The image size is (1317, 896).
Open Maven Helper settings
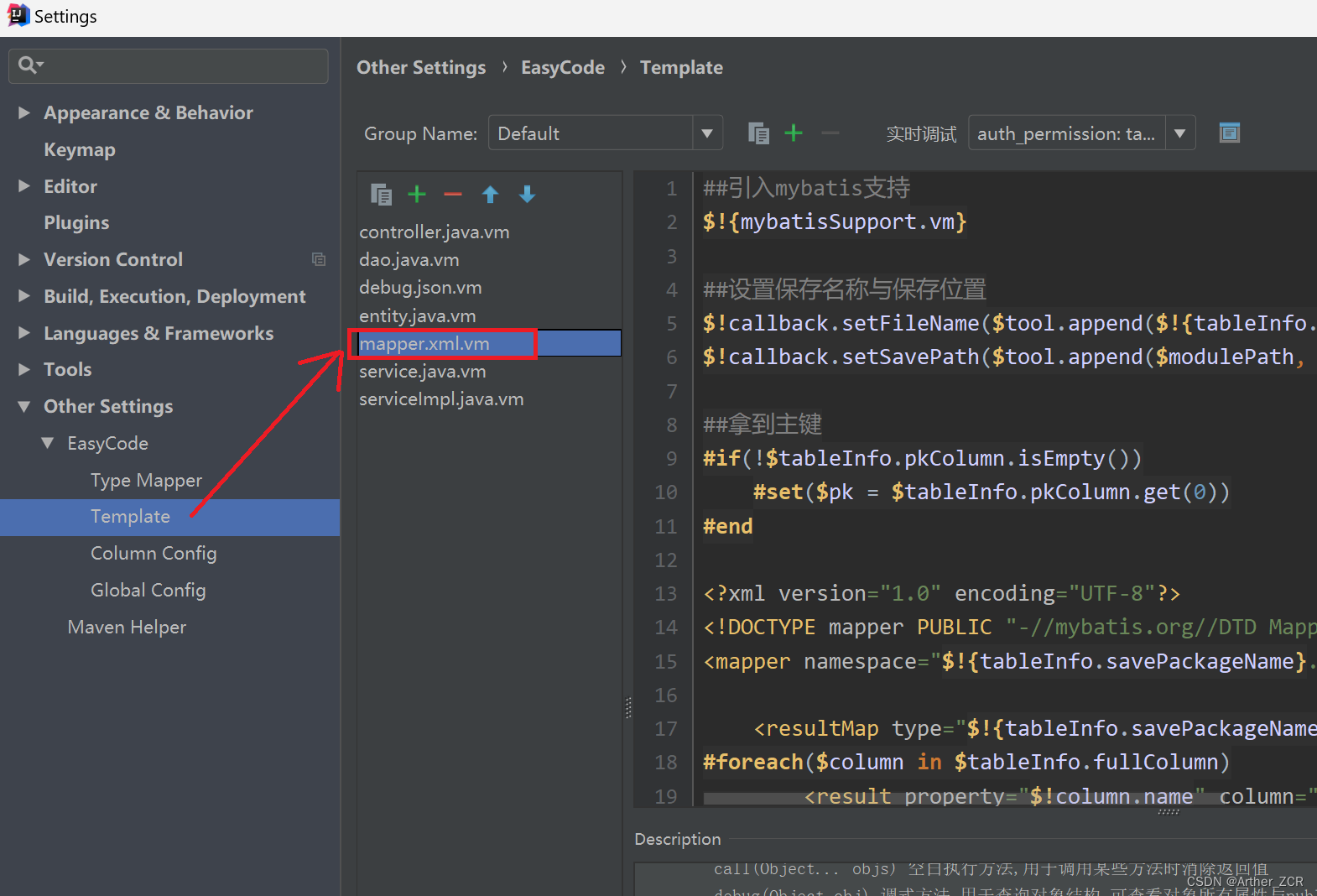(x=127, y=628)
